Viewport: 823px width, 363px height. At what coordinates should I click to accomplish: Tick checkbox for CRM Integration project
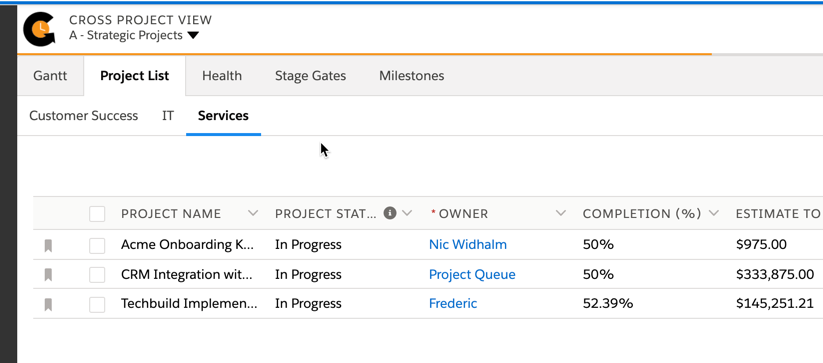click(x=97, y=275)
